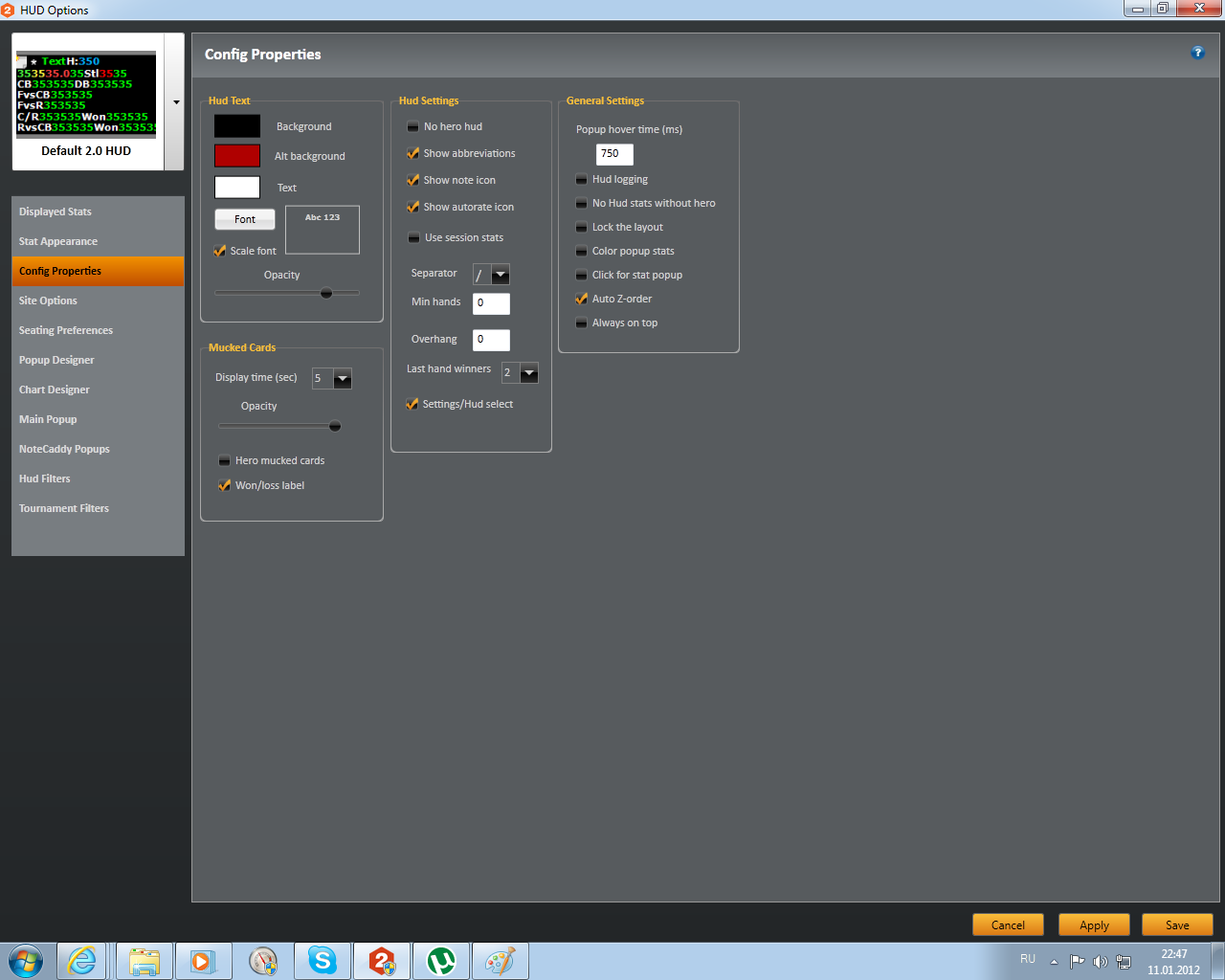Click the Popup hover time input field
1225x980 pixels.
[614, 154]
